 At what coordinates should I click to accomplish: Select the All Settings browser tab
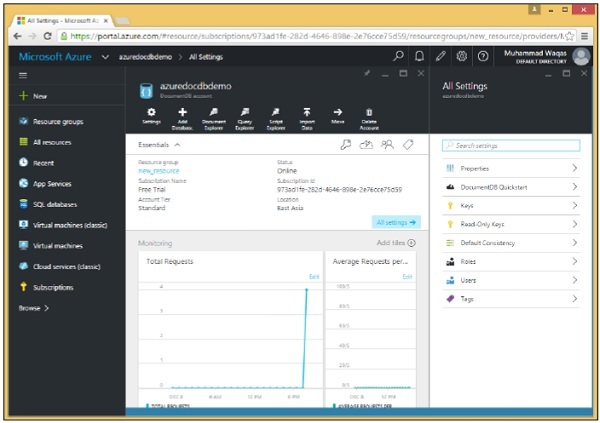click(x=64, y=20)
